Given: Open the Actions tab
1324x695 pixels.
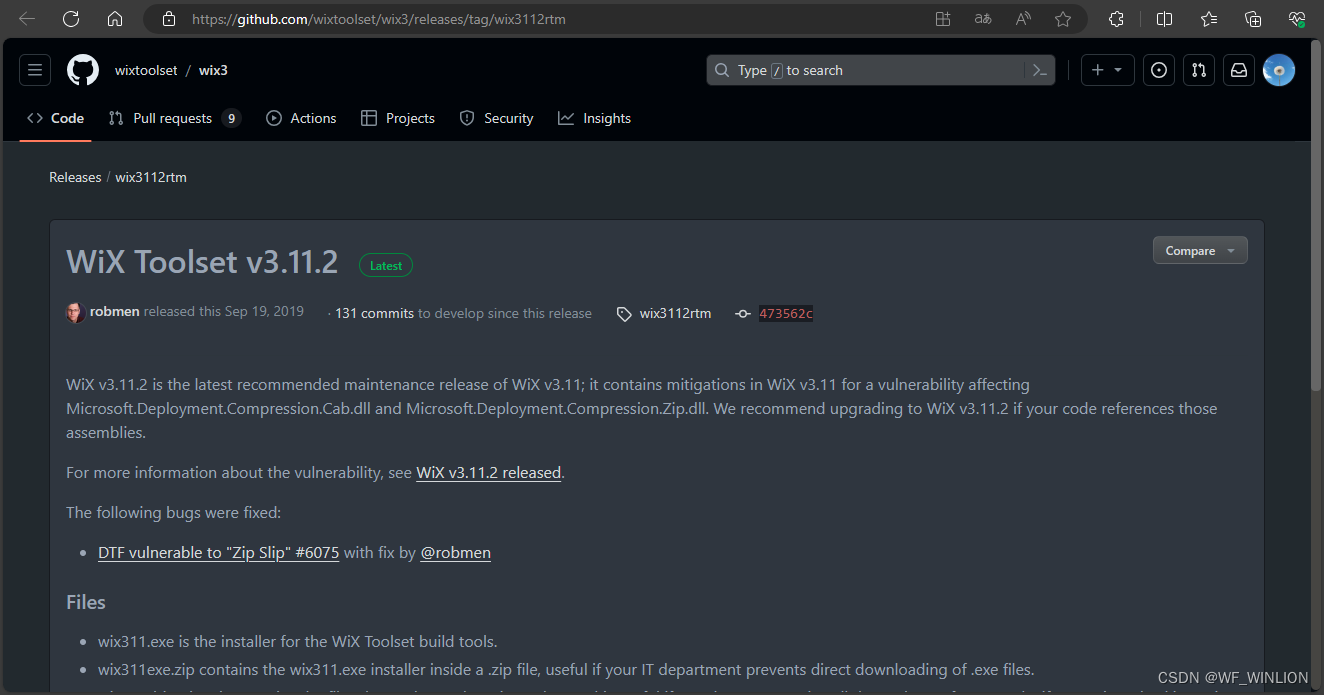Looking at the screenshot, I should click(302, 118).
